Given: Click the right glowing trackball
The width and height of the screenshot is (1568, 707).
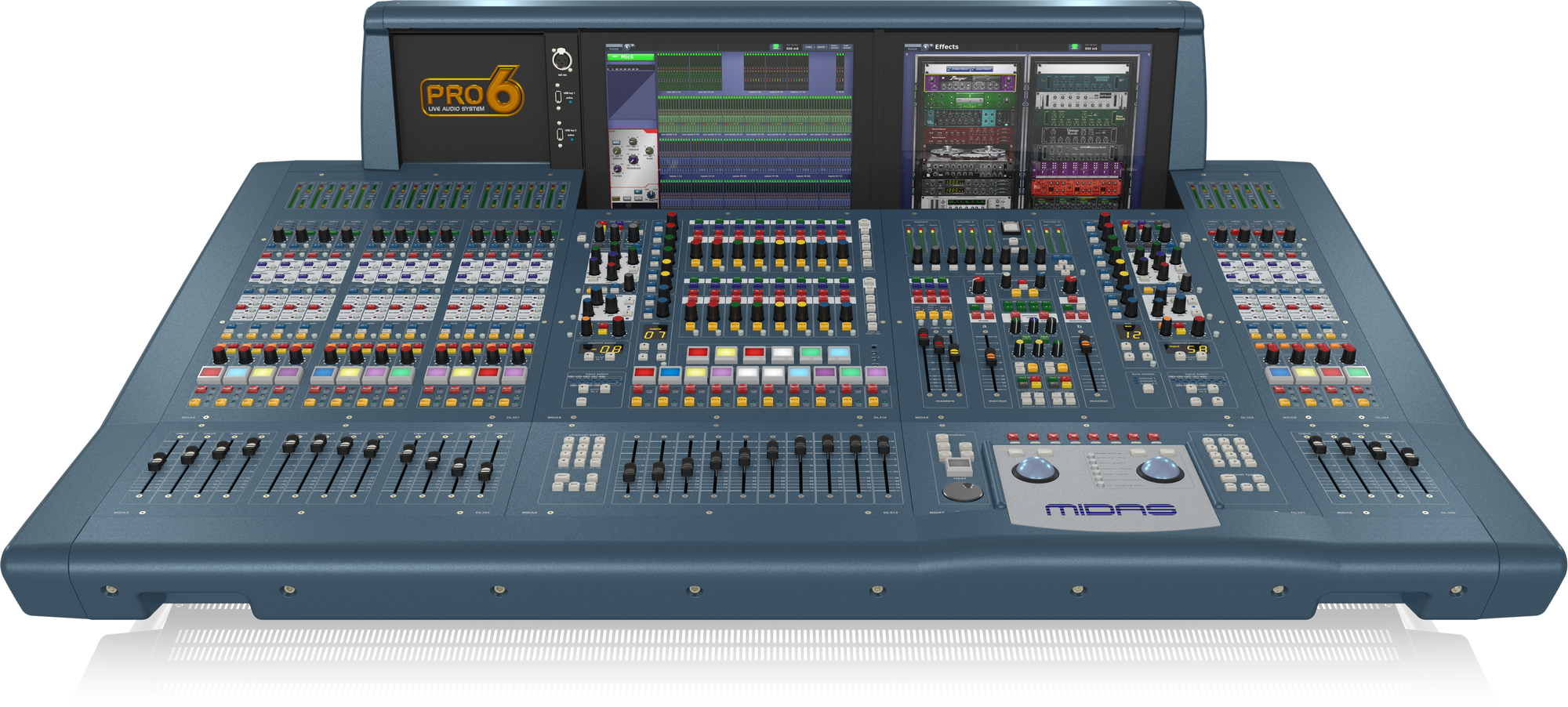Looking at the screenshot, I should [x=1160, y=470].
